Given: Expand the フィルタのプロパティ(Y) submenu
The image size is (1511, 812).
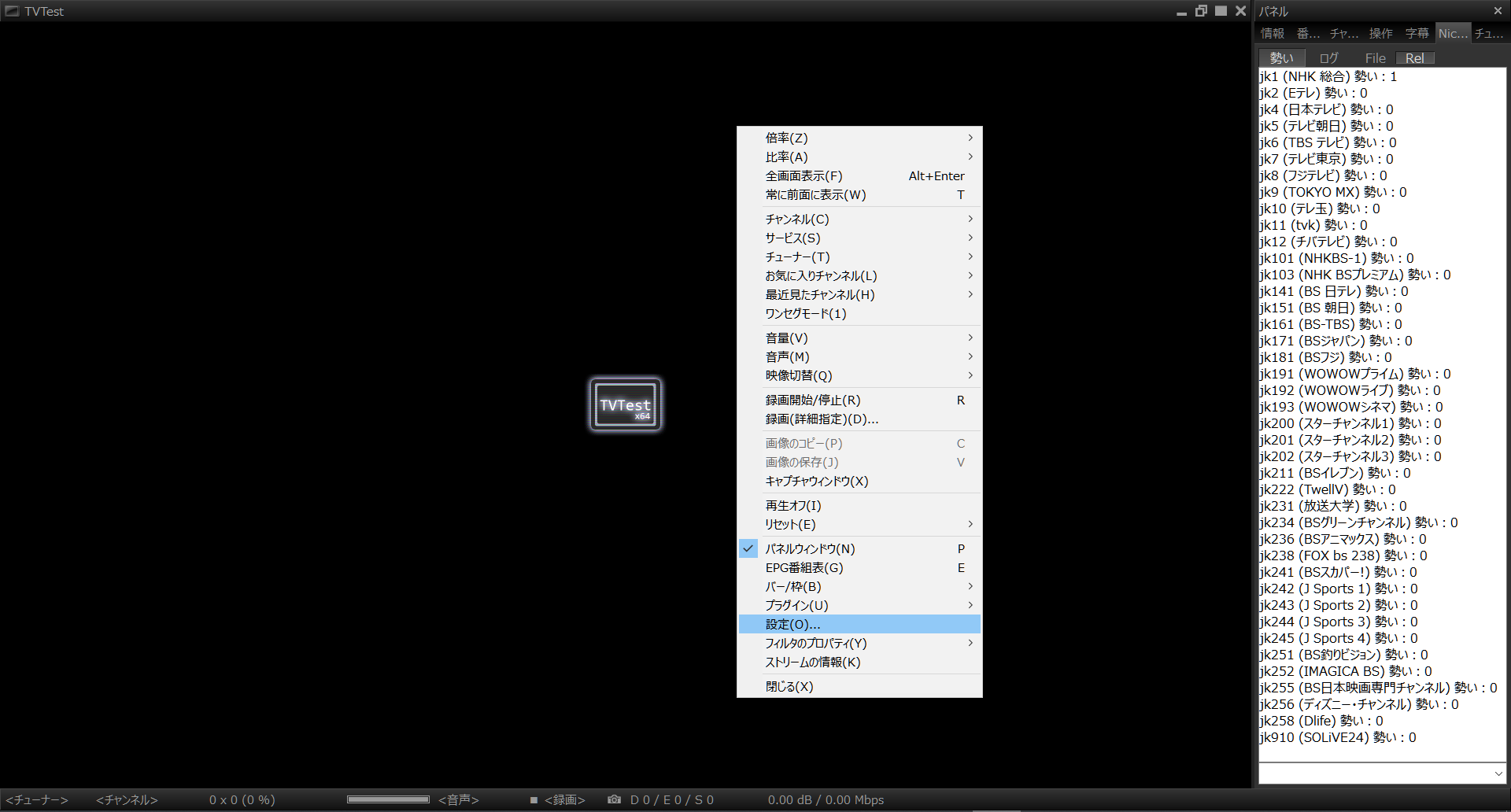Looking at the screenshot, I should (859, 643).
